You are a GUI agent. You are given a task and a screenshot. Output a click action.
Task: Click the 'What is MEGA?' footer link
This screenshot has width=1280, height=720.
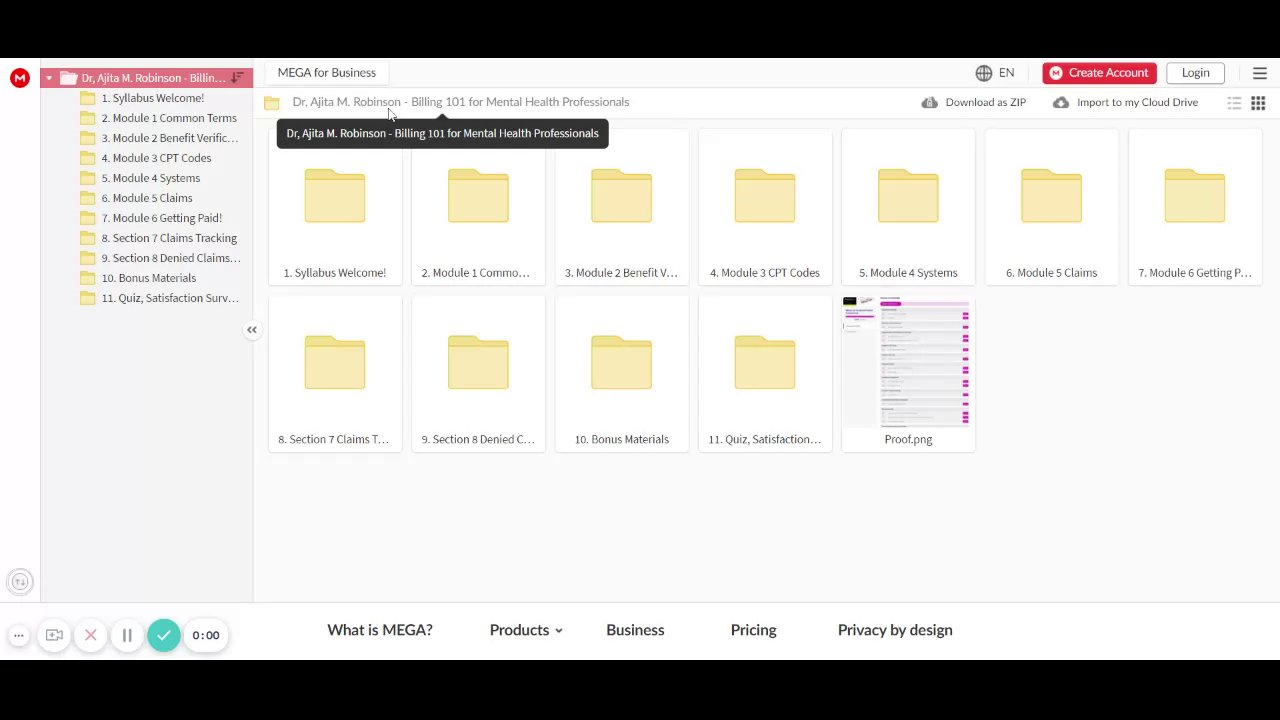[x=380, y=630]
